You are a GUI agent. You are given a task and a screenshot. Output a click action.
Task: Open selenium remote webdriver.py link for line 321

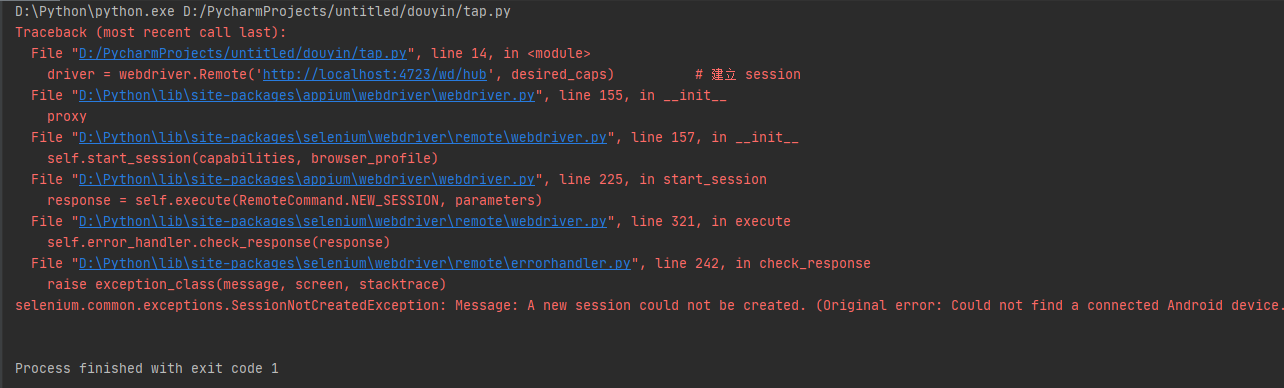(342, 222)
